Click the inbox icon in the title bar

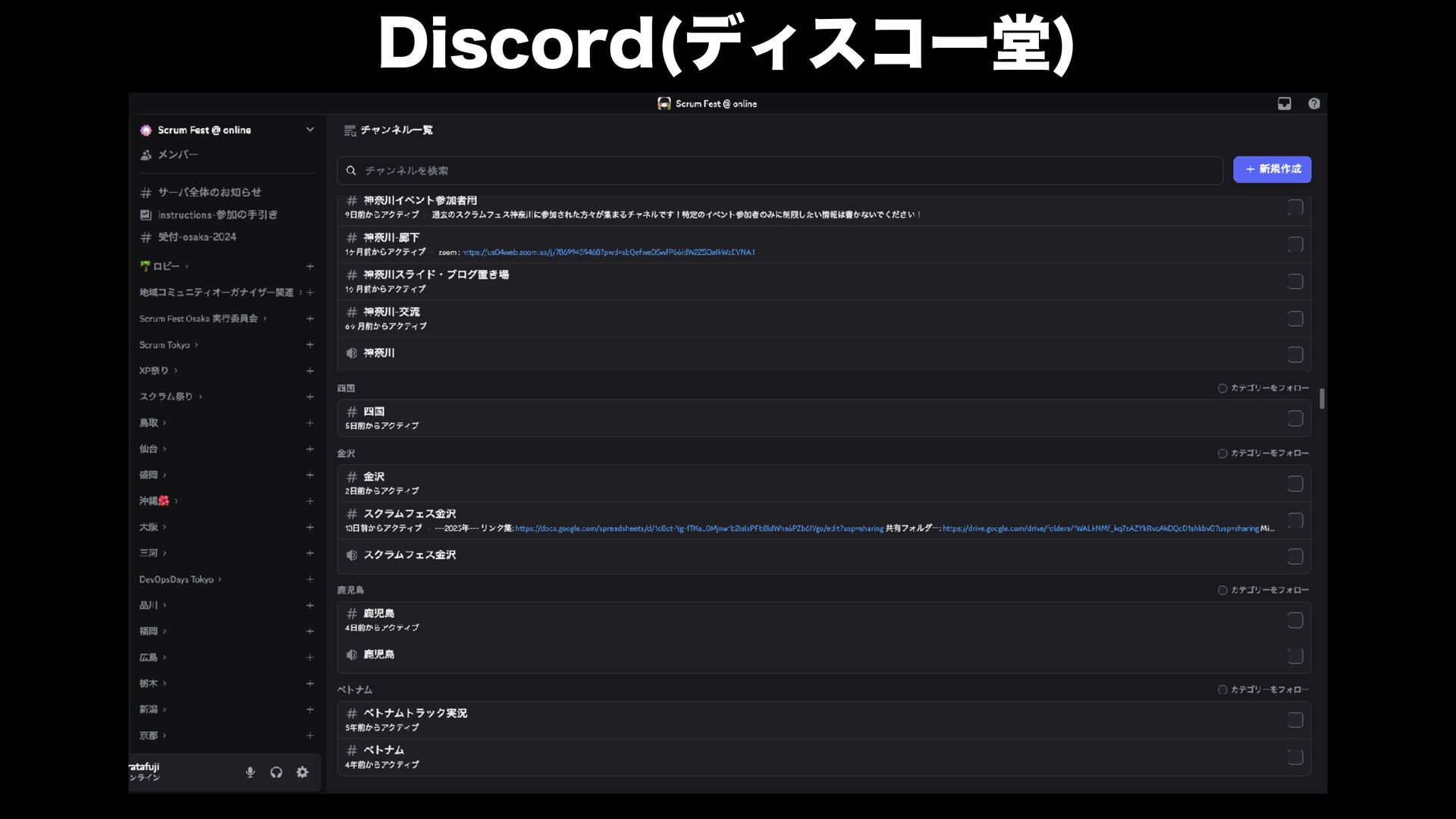pos(1284,104)
